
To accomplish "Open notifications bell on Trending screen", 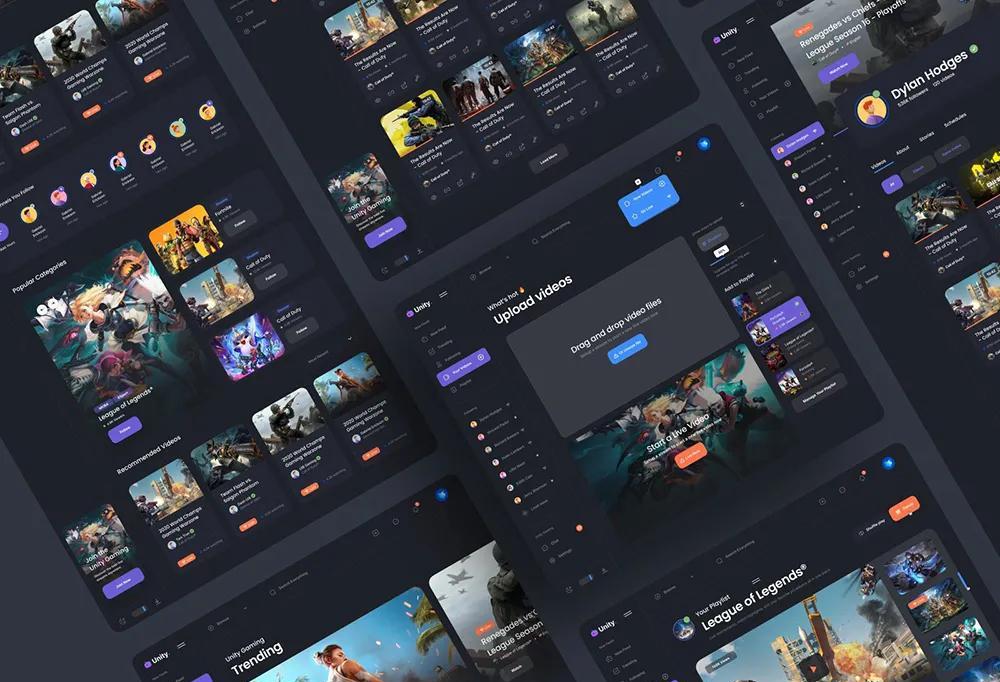I will tap(416, 507).
